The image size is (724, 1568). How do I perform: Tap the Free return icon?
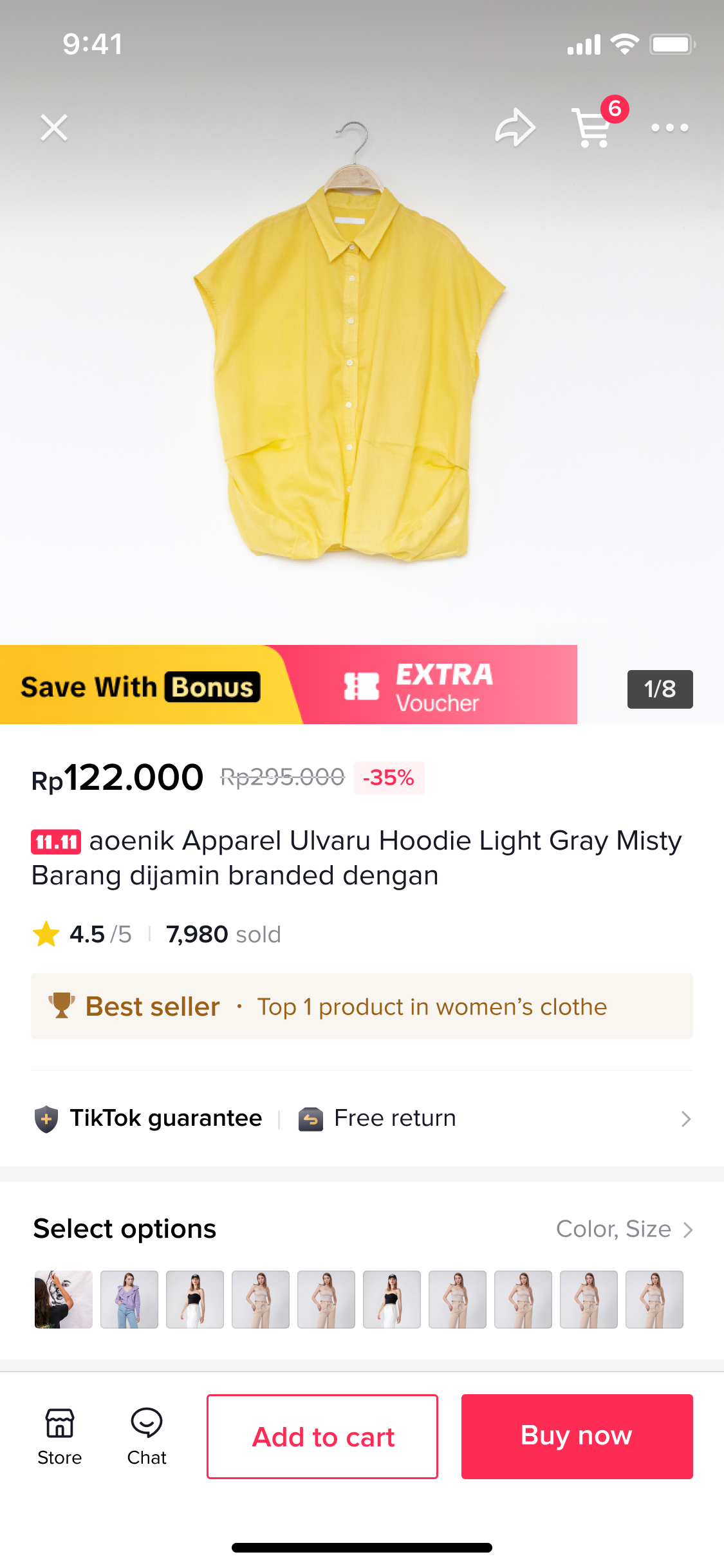coord(311,1119)
